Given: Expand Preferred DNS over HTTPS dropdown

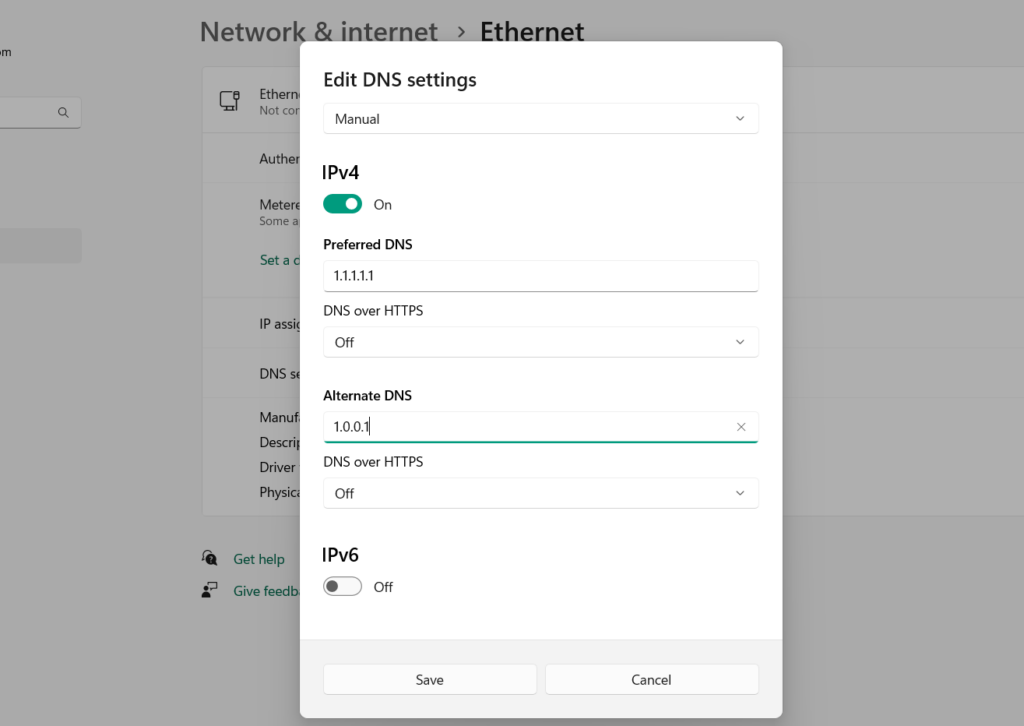Looking at the screenshot, I should pos(540,342).
